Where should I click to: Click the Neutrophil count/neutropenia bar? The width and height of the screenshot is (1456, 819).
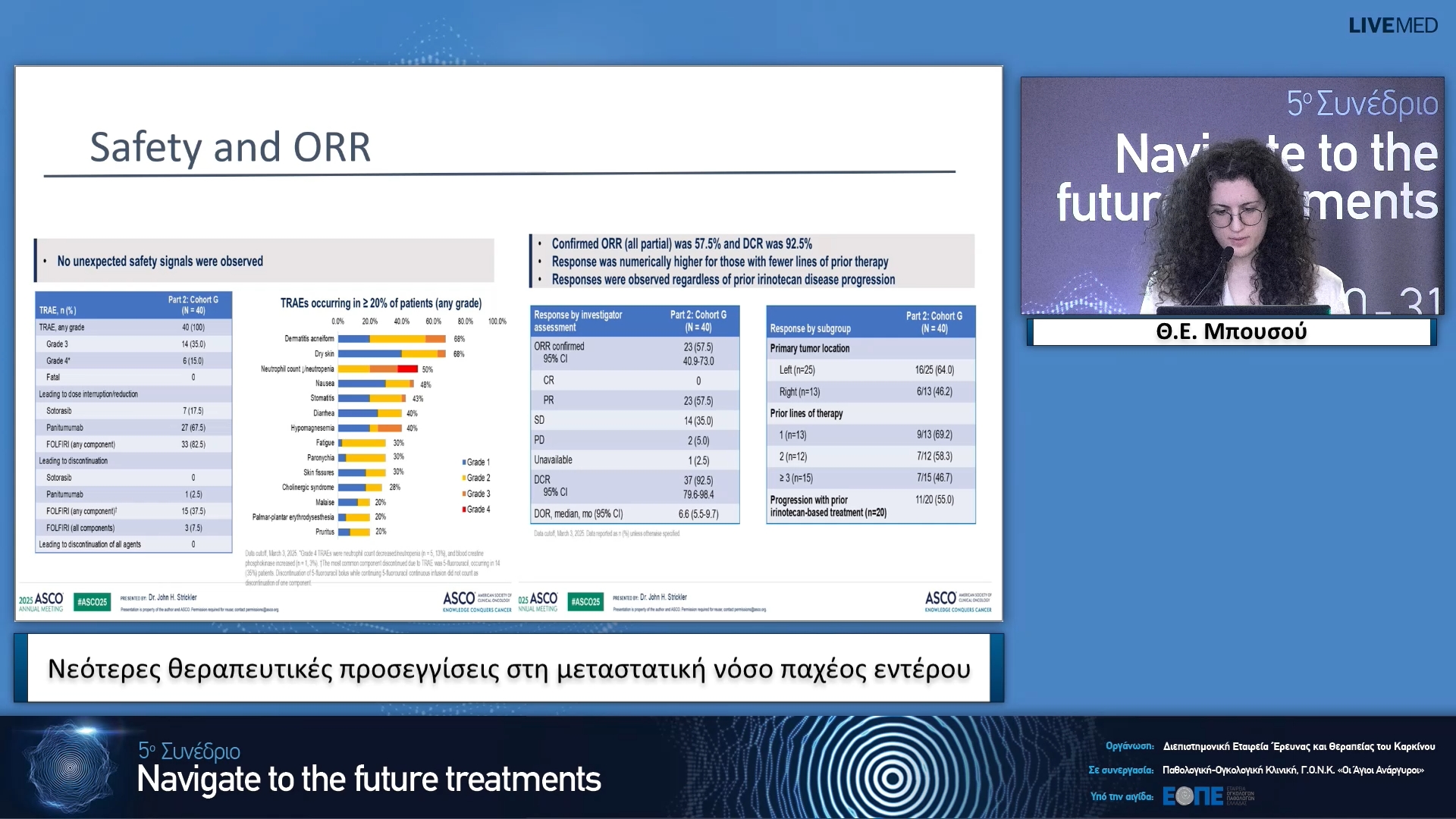click(378, 369)
